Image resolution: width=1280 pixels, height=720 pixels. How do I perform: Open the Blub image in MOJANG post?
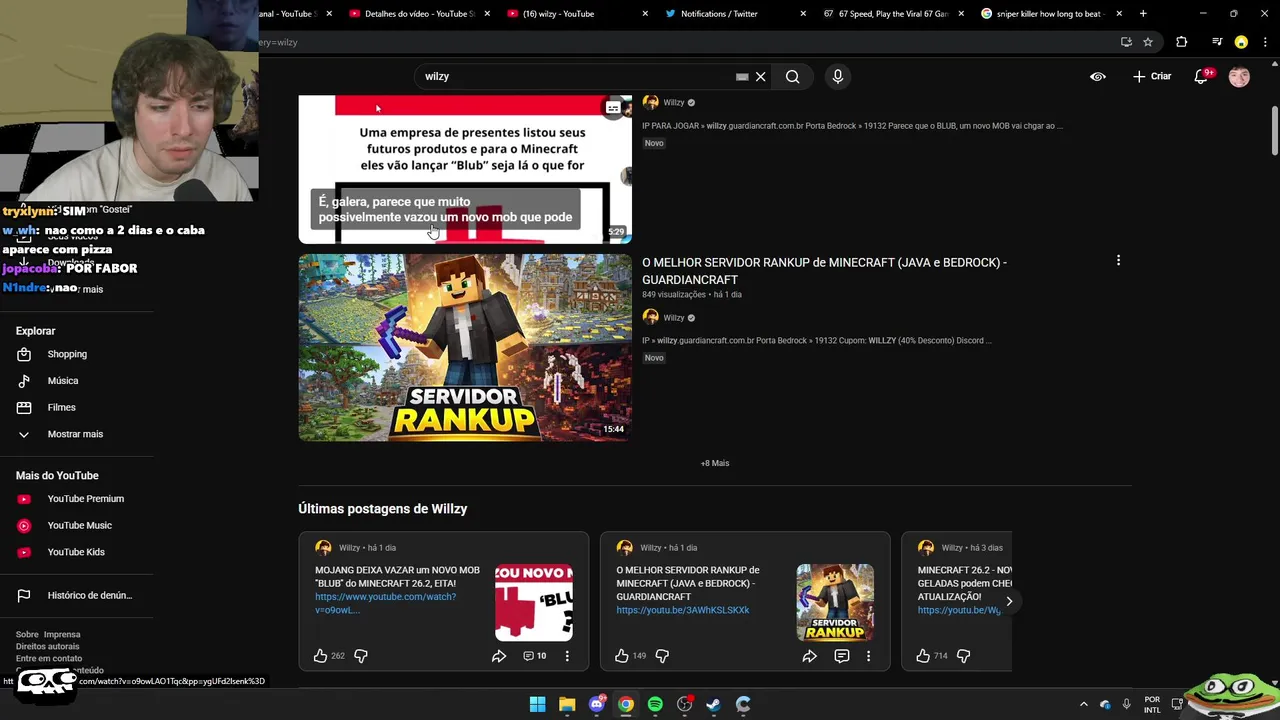pos(534,602)
